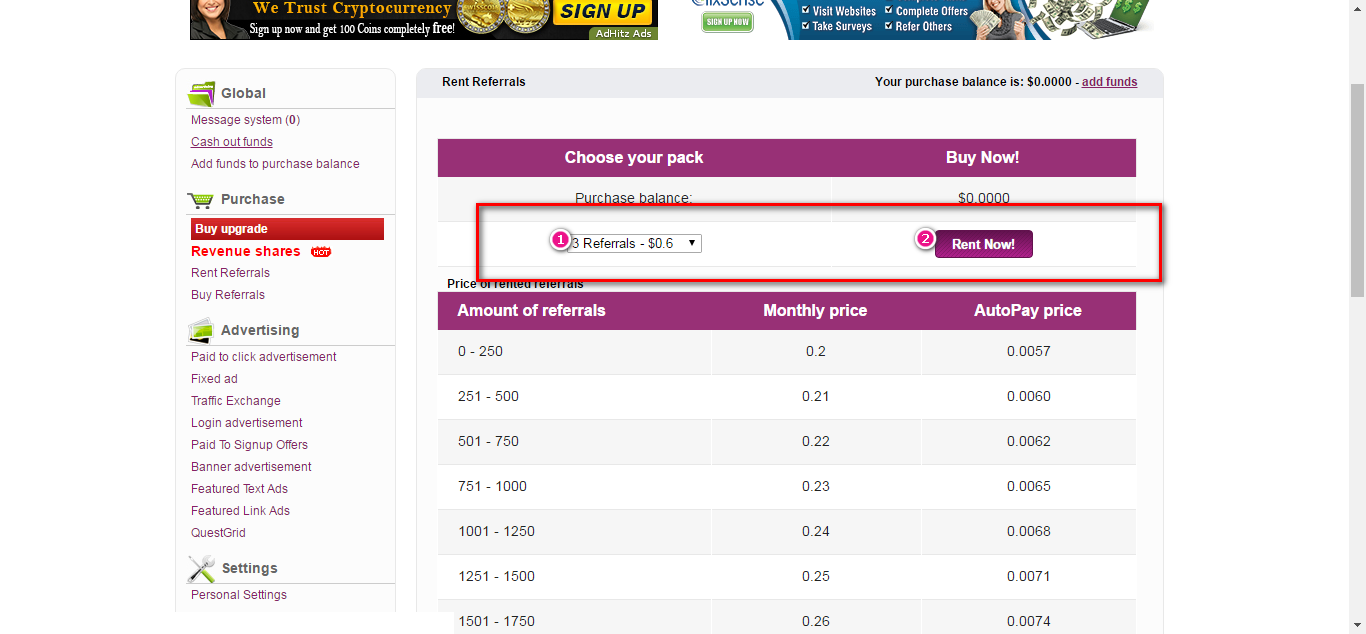Click the Advertising section icon

pos(201,330)
